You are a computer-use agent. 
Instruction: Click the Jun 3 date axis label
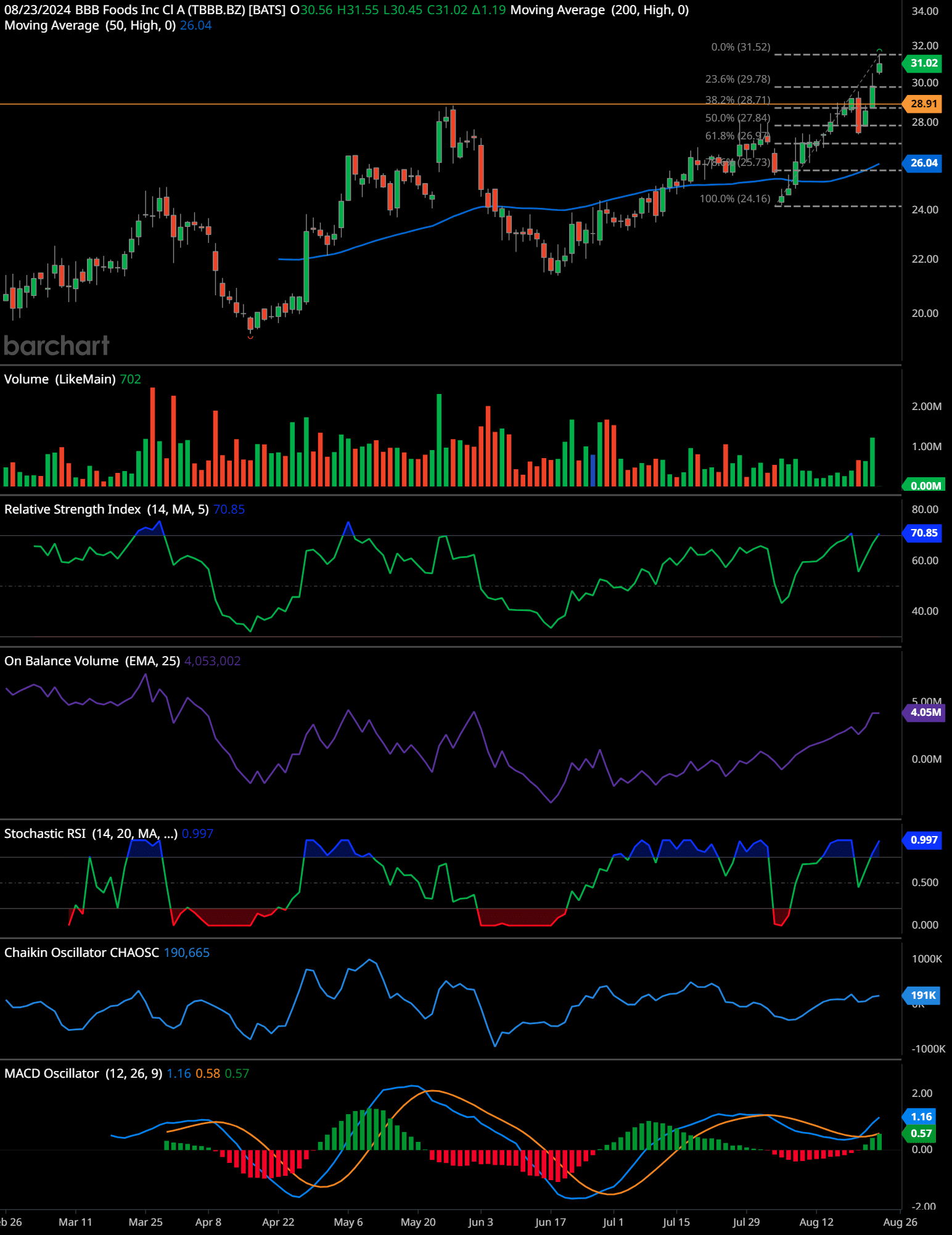coord(480,1222)
